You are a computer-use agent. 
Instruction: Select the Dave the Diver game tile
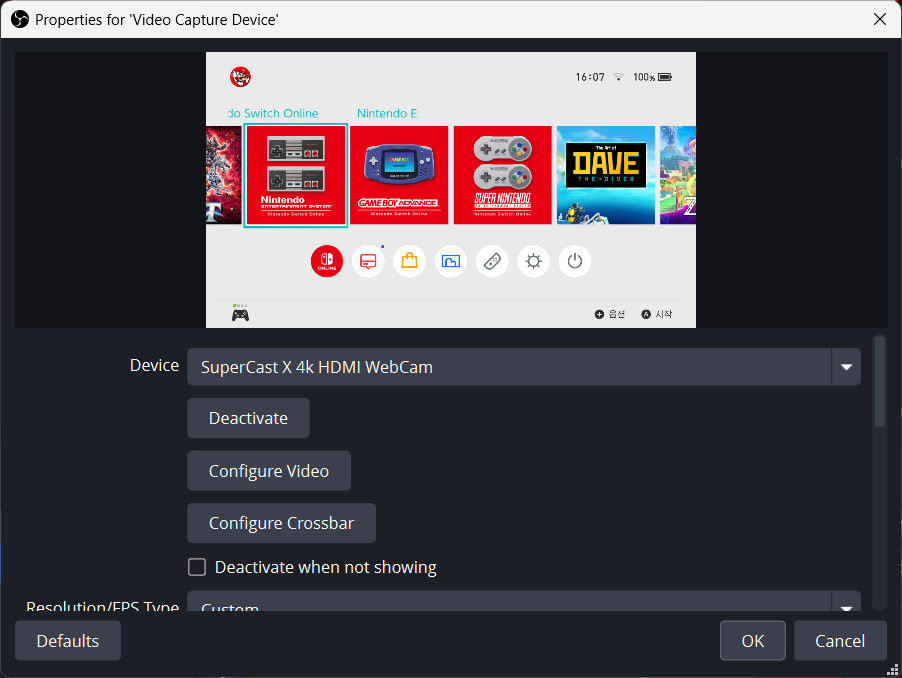606,175
